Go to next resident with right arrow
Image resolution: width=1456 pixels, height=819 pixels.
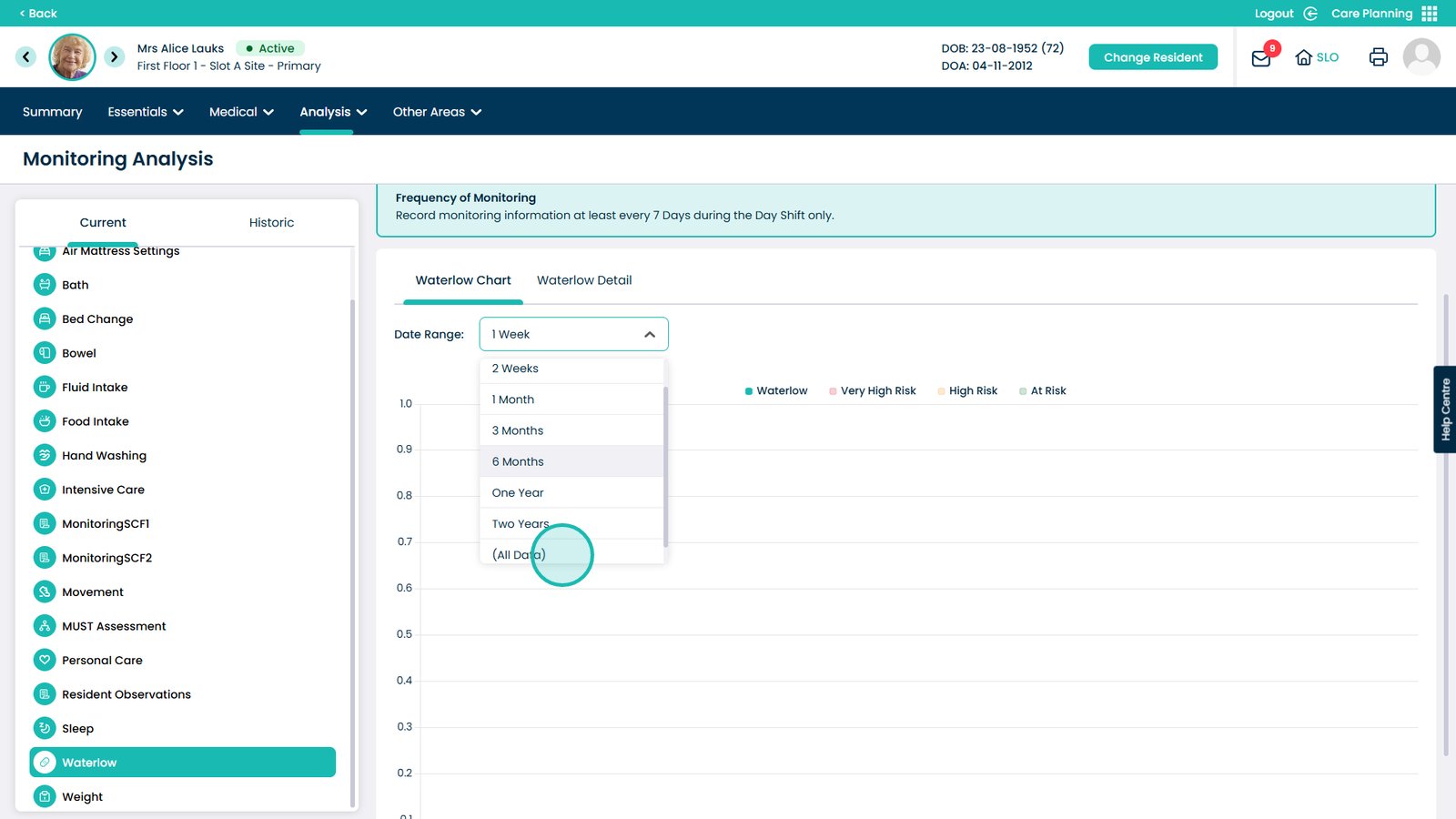[x=114, y=57]
